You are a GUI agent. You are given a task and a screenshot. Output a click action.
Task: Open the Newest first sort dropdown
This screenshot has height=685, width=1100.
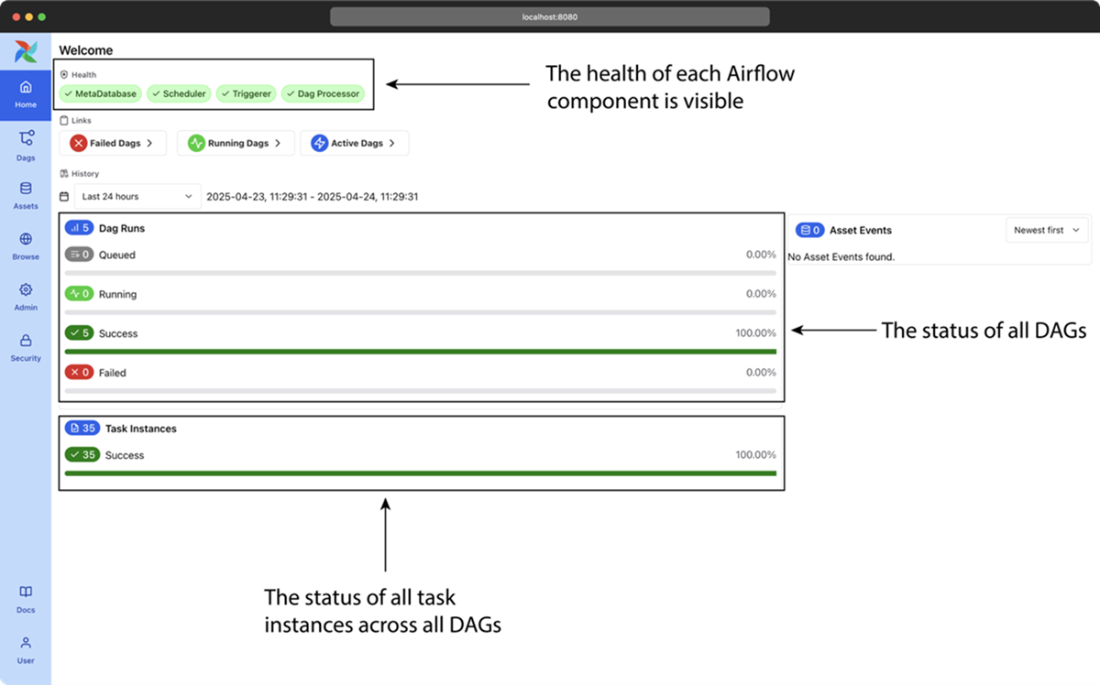click(x=1046, y=230)
